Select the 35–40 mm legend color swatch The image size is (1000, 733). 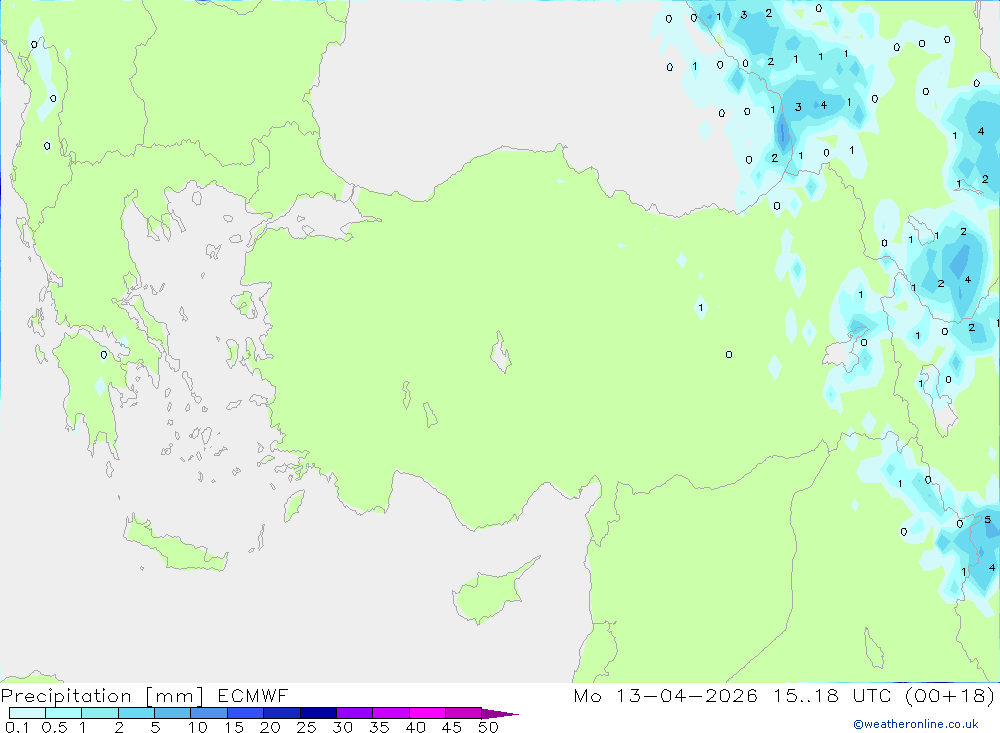(x=391, y=713)
